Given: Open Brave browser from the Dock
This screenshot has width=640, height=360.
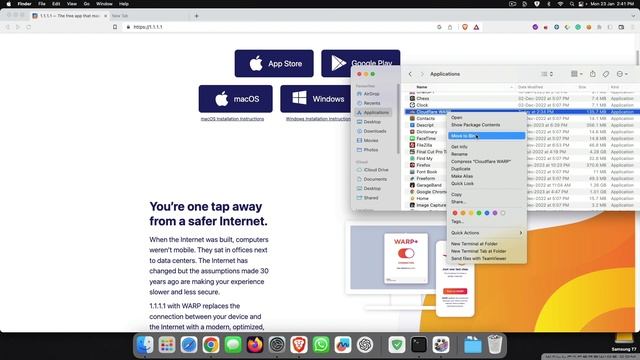Looking at the screenshot, I should pyautogui.click(x=299, y=345).
